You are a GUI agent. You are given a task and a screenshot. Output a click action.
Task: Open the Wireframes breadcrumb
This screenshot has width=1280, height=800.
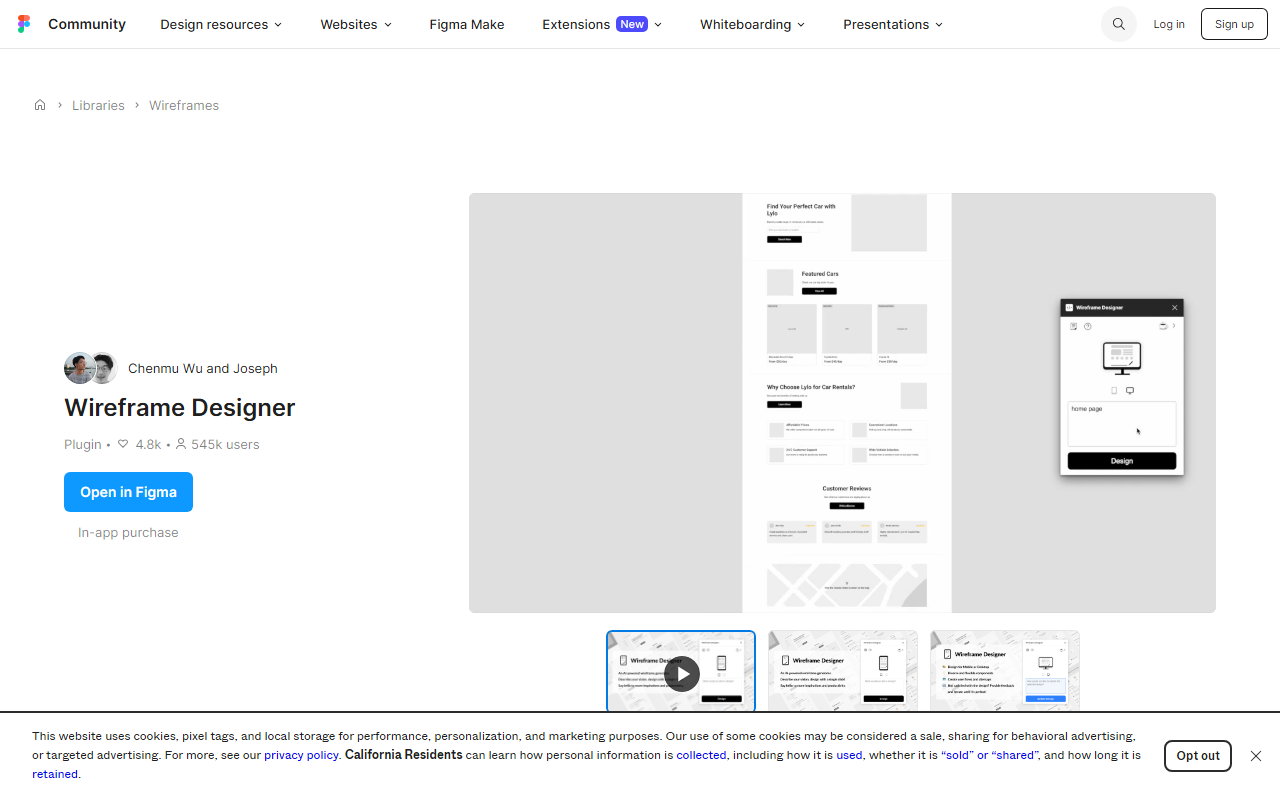tap(184, 105)
